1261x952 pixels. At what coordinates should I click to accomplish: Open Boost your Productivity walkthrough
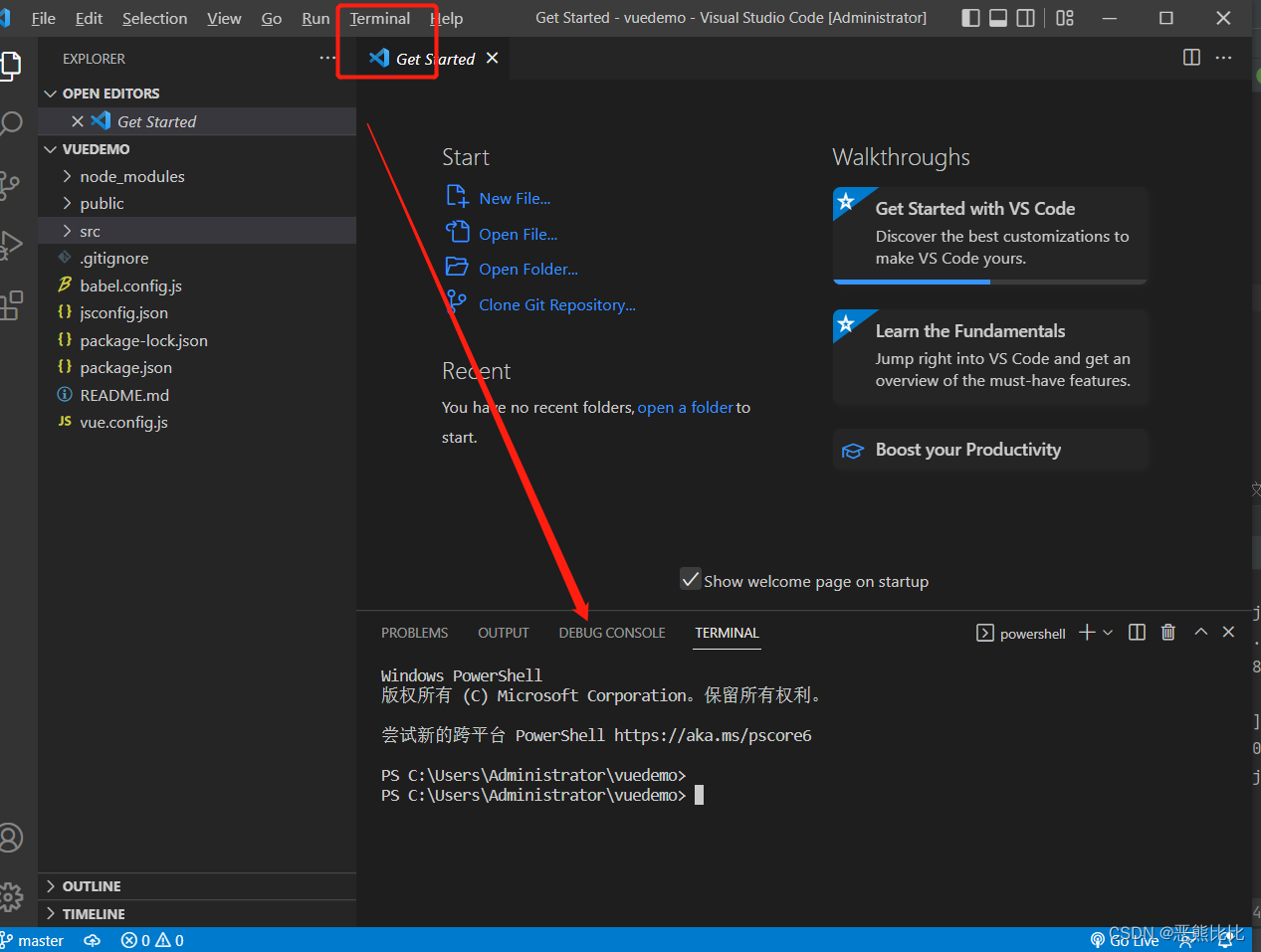[x=990, y=450]
